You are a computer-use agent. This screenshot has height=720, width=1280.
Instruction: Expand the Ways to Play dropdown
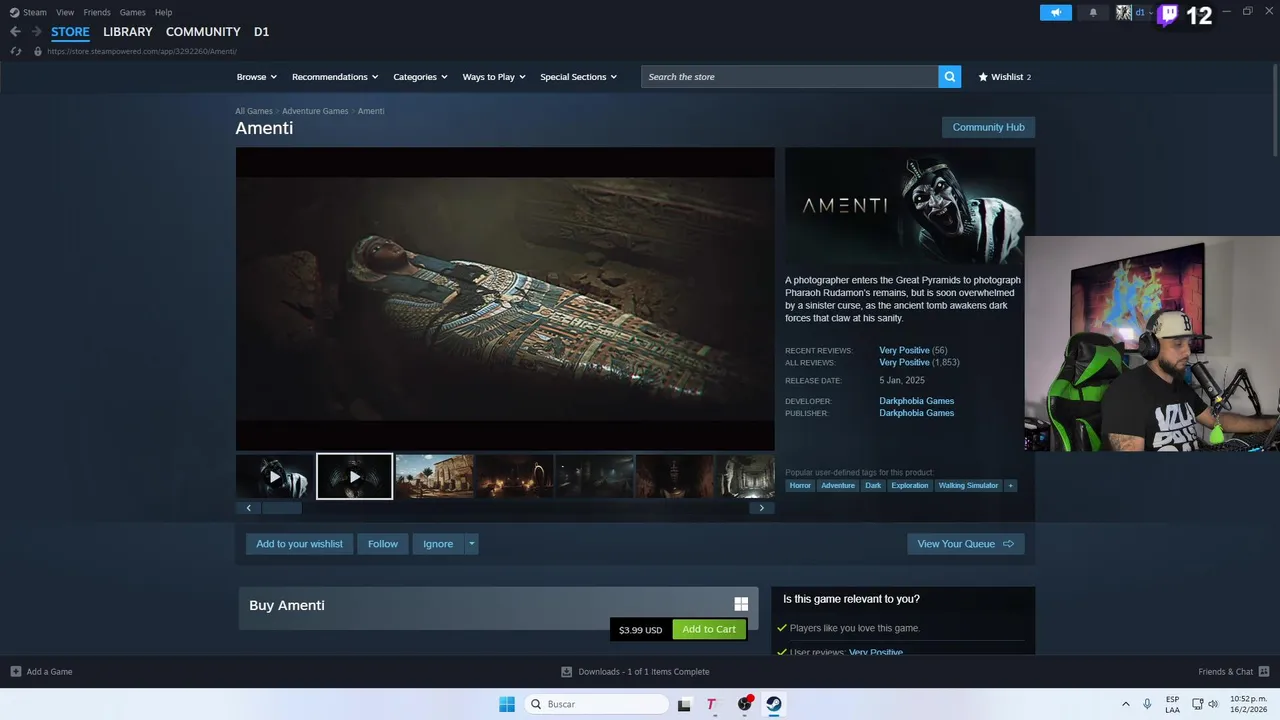click(494, 77)
